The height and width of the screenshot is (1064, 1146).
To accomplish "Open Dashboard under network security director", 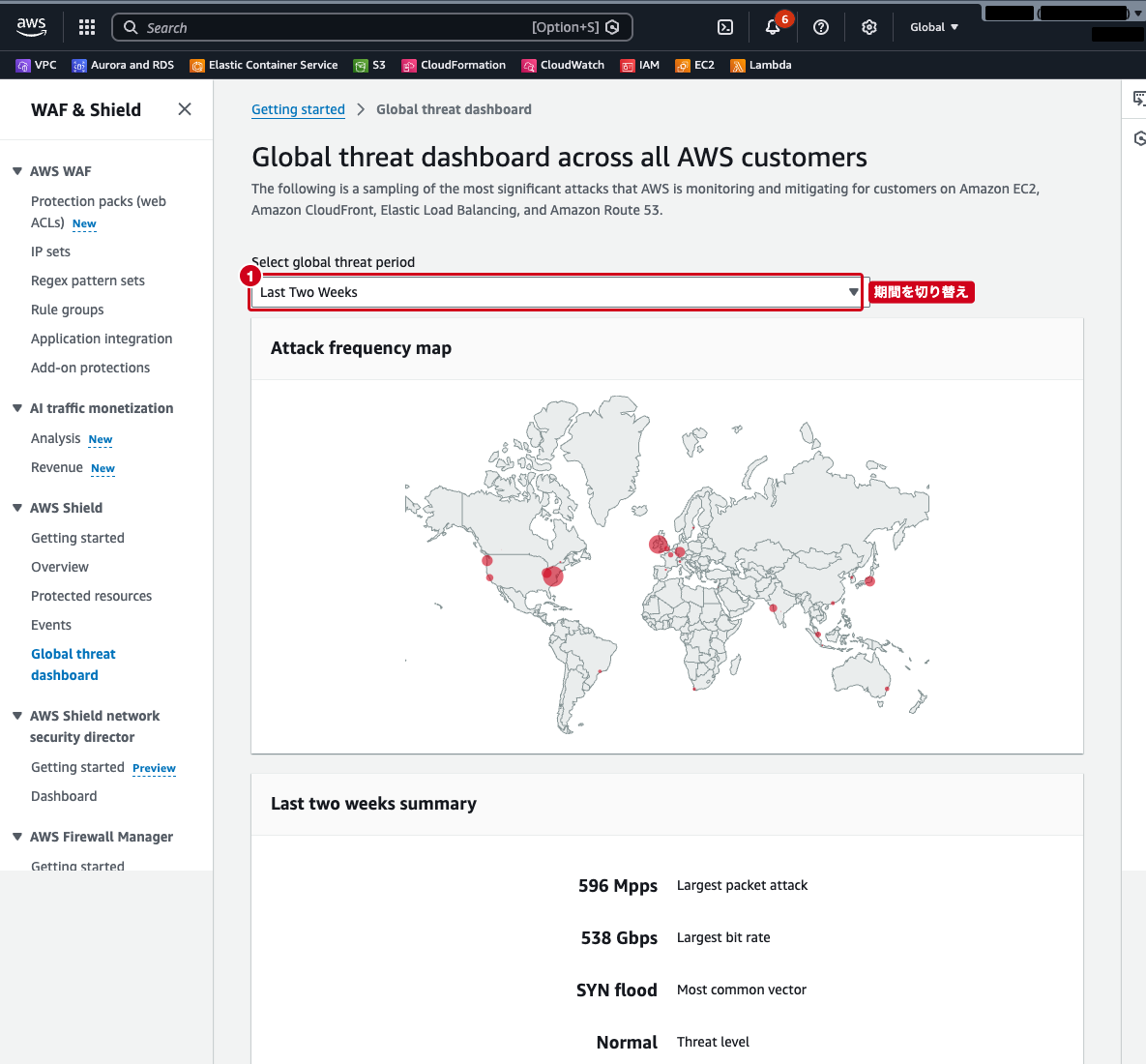I will pyautogui.click(x=64, y=796).
